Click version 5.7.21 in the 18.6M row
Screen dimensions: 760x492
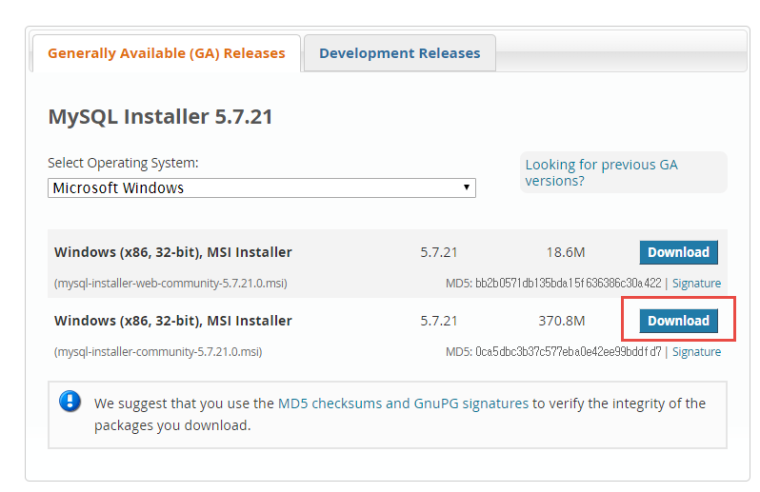pos(439,253)
